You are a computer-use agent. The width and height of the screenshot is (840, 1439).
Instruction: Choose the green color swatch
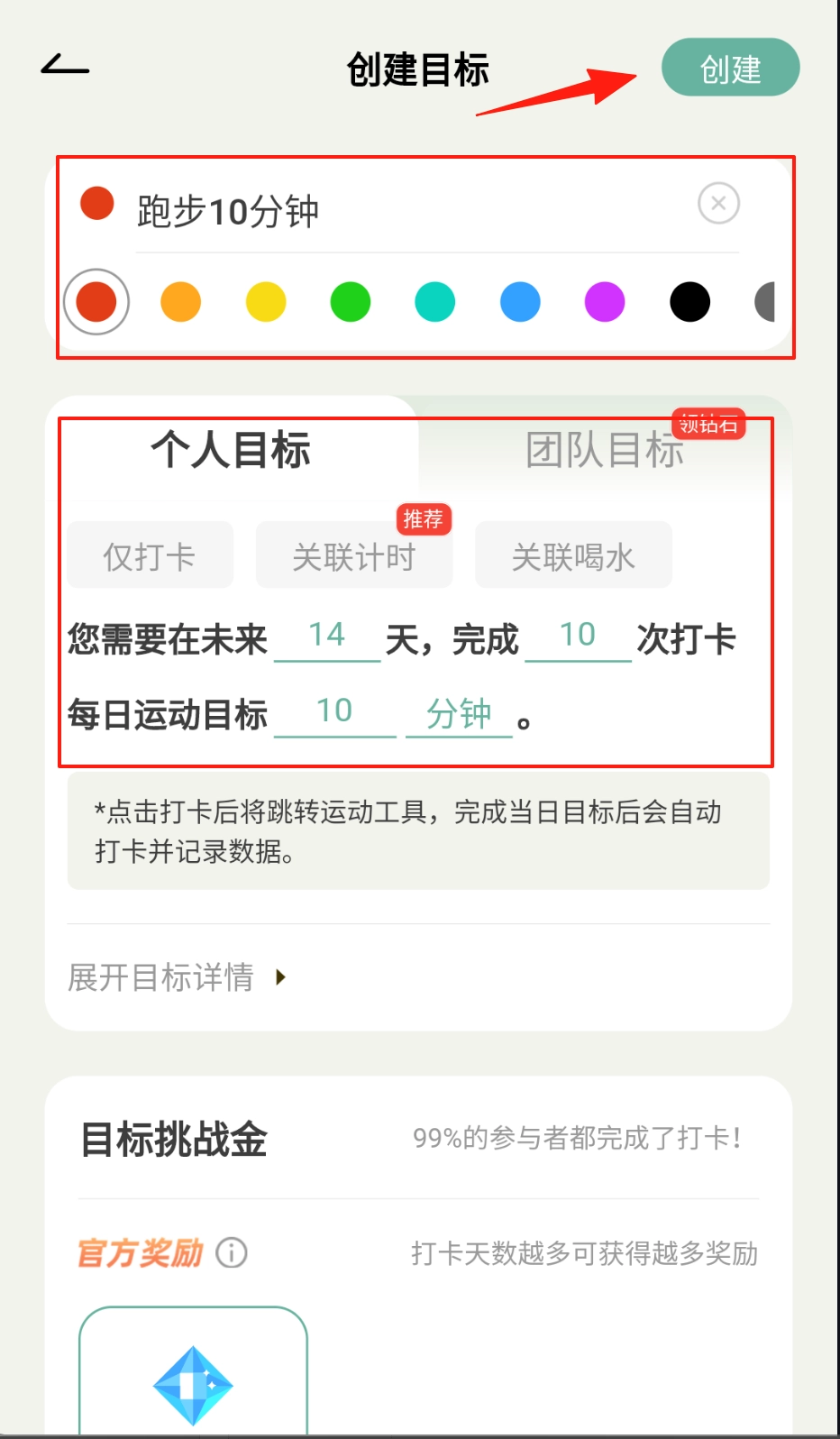(x=351, y=302)
